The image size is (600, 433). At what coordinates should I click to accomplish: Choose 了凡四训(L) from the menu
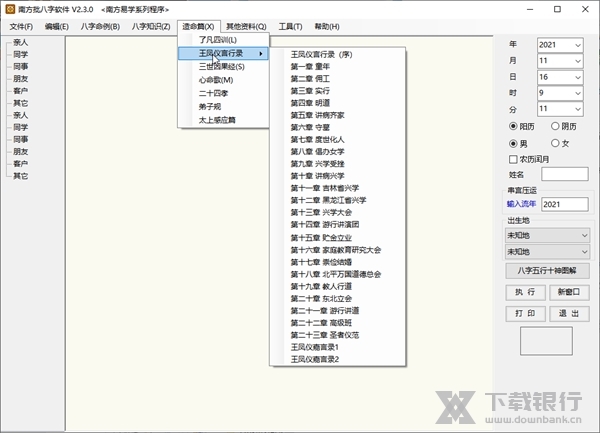223,40
